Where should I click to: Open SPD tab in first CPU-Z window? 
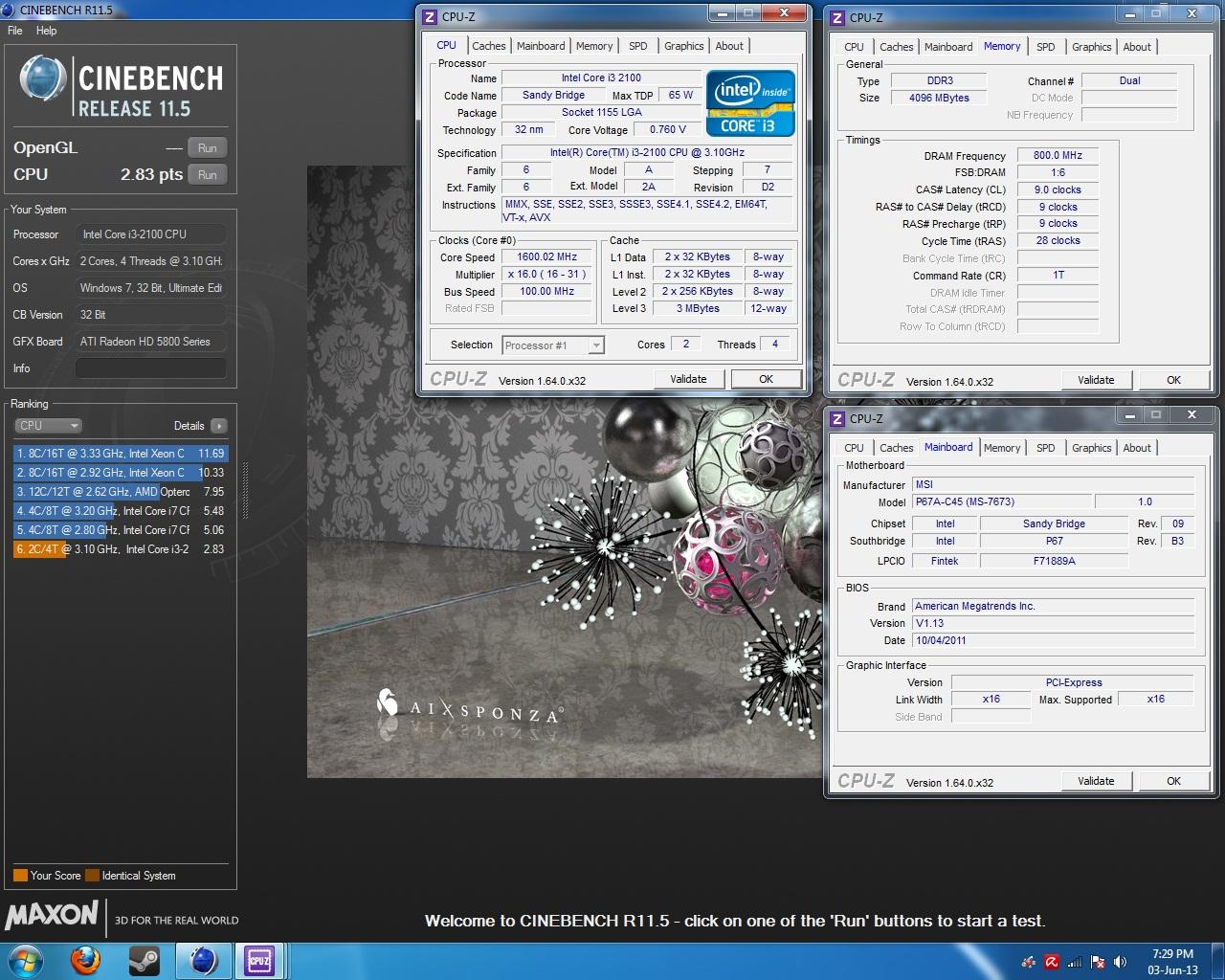638,46
